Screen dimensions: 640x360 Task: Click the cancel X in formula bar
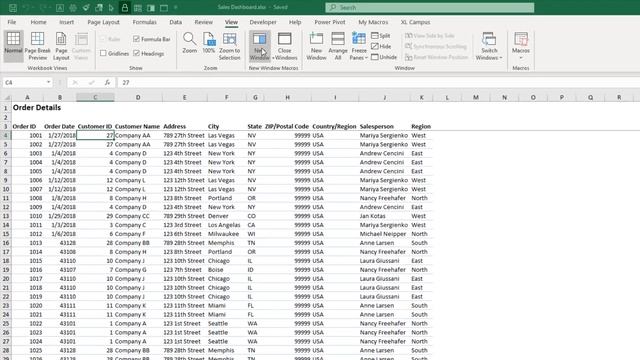(75, 82)
